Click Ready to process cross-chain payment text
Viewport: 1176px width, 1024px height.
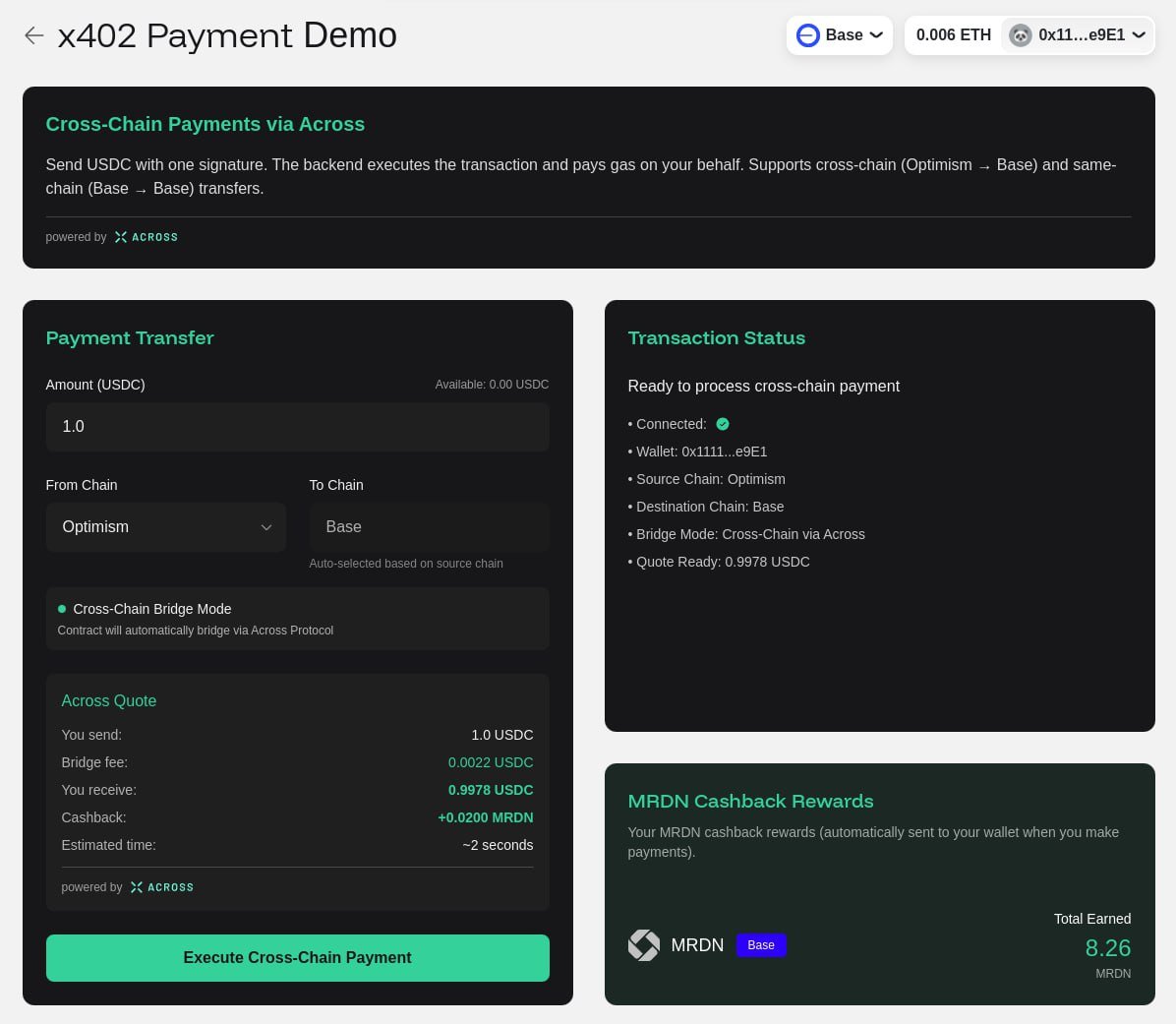(x=763, y=387)
